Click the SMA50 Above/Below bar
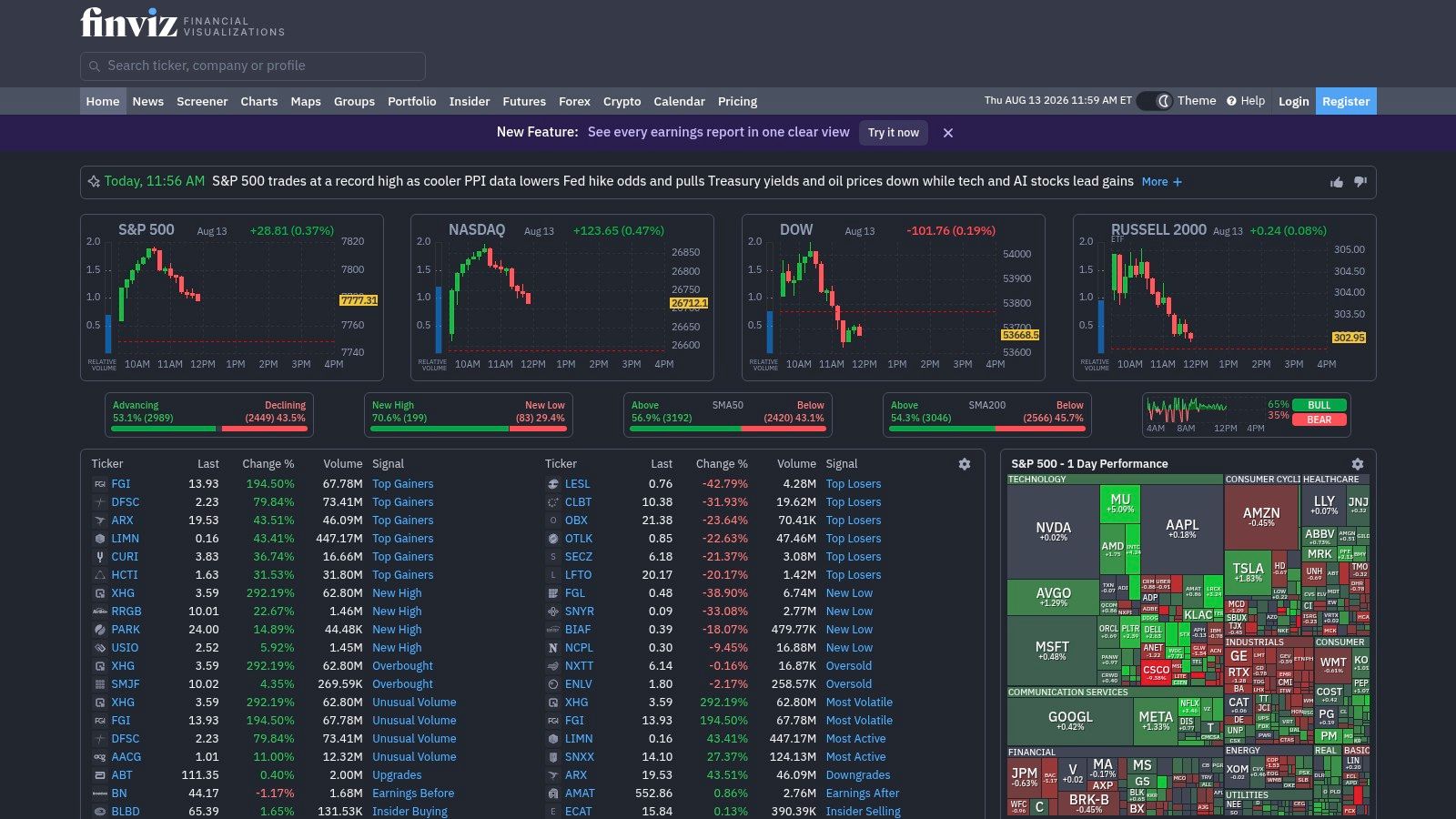 coord(728,428)
